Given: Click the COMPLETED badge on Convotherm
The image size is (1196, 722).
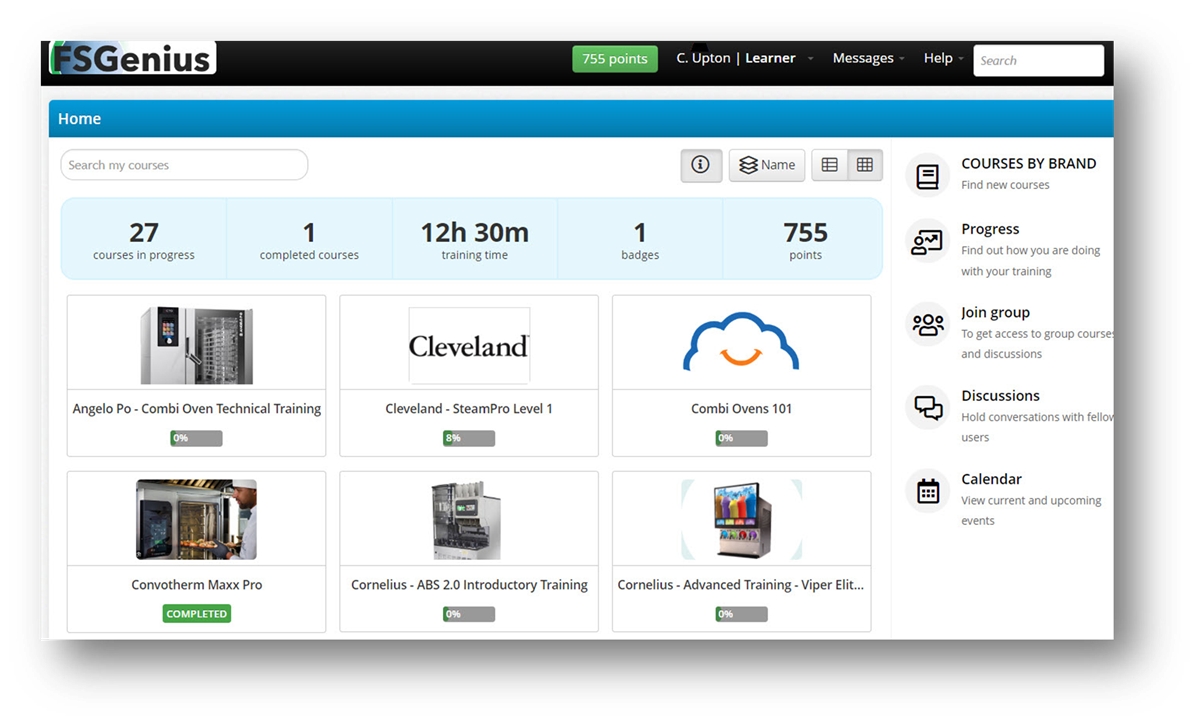Looking at the screenshot, I should point(197,614).
